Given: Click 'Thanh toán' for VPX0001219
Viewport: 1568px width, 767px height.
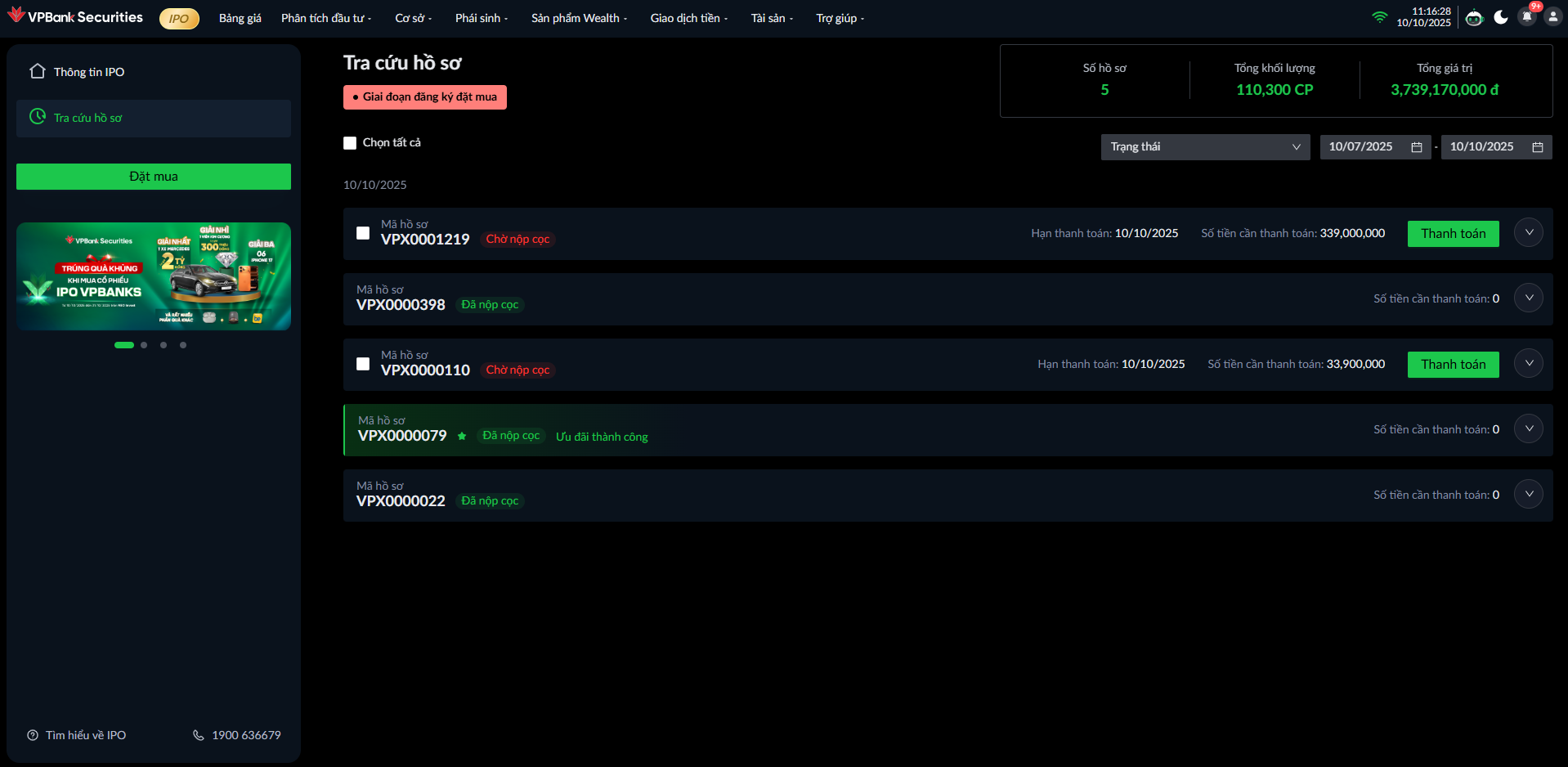Looking at the screenshot, I should tap(1453, 234).
